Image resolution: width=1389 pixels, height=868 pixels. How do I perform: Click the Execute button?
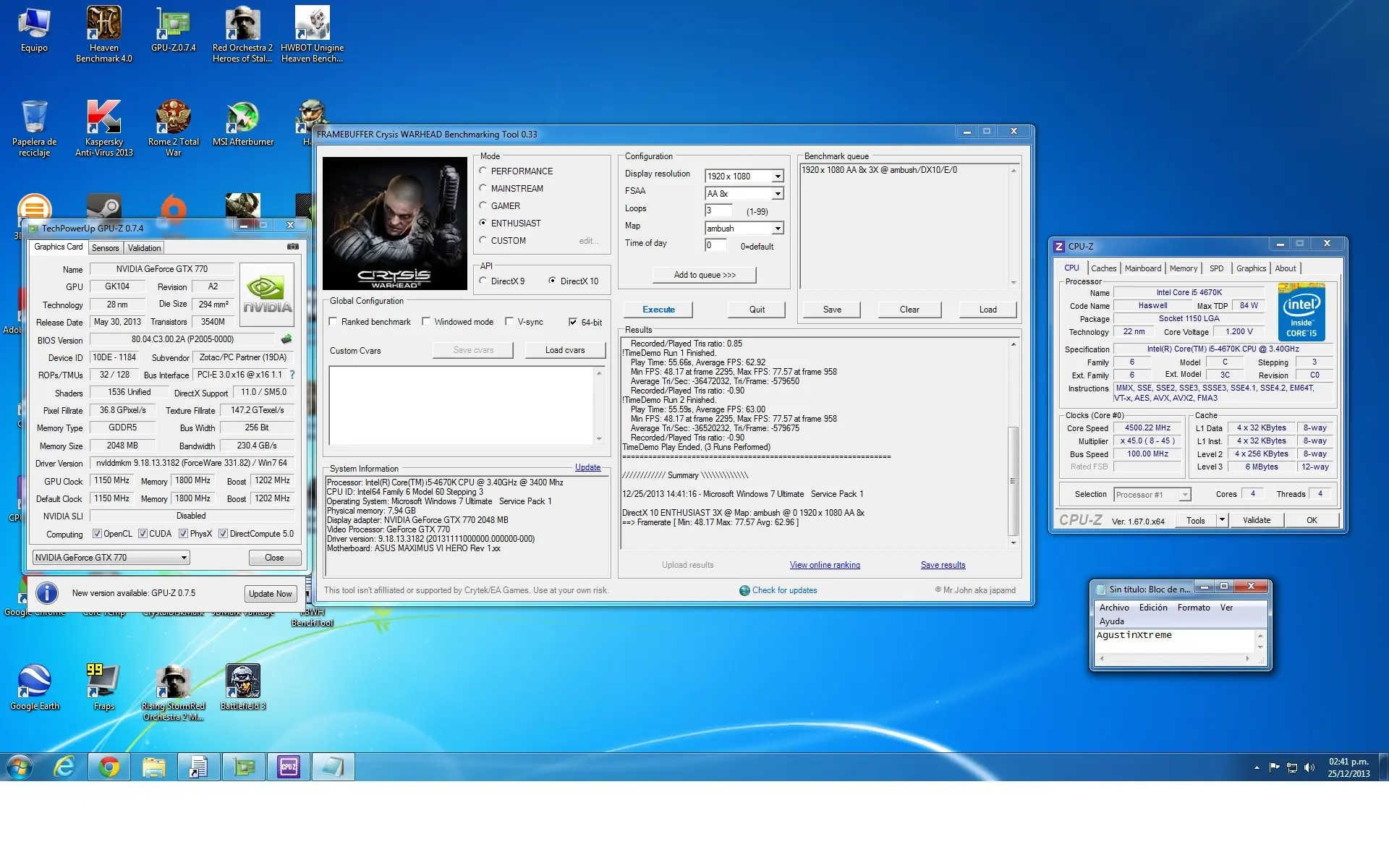658,310
